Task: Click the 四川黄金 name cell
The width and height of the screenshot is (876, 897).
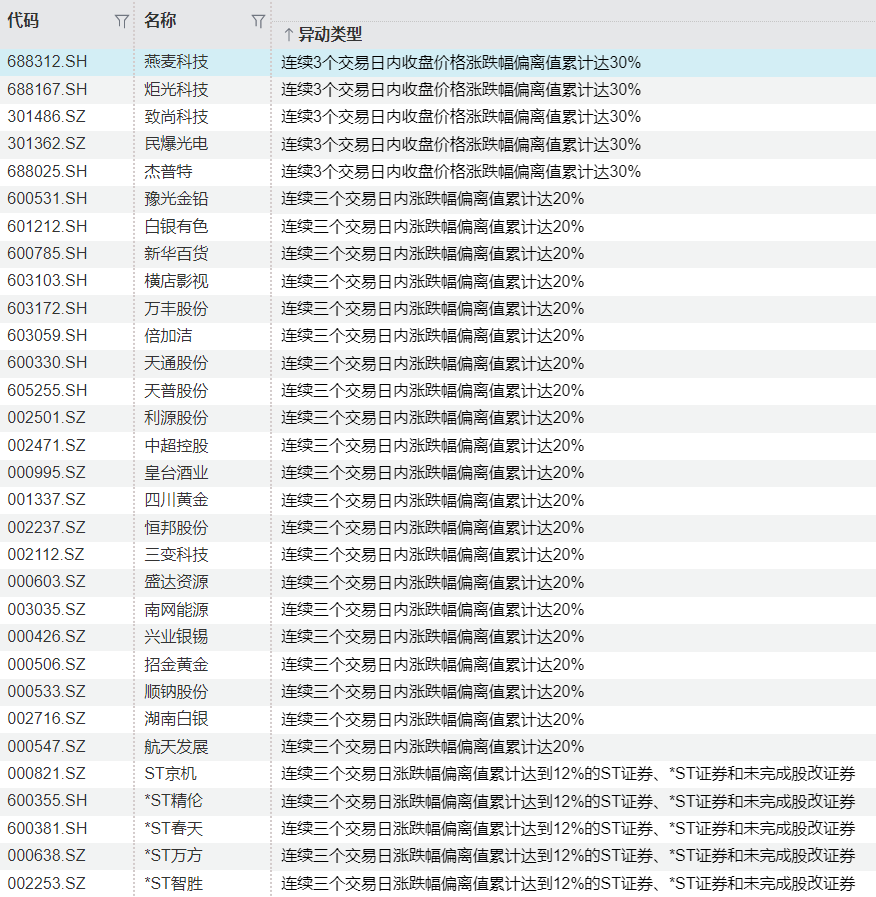Action: [x=176, y=500]
